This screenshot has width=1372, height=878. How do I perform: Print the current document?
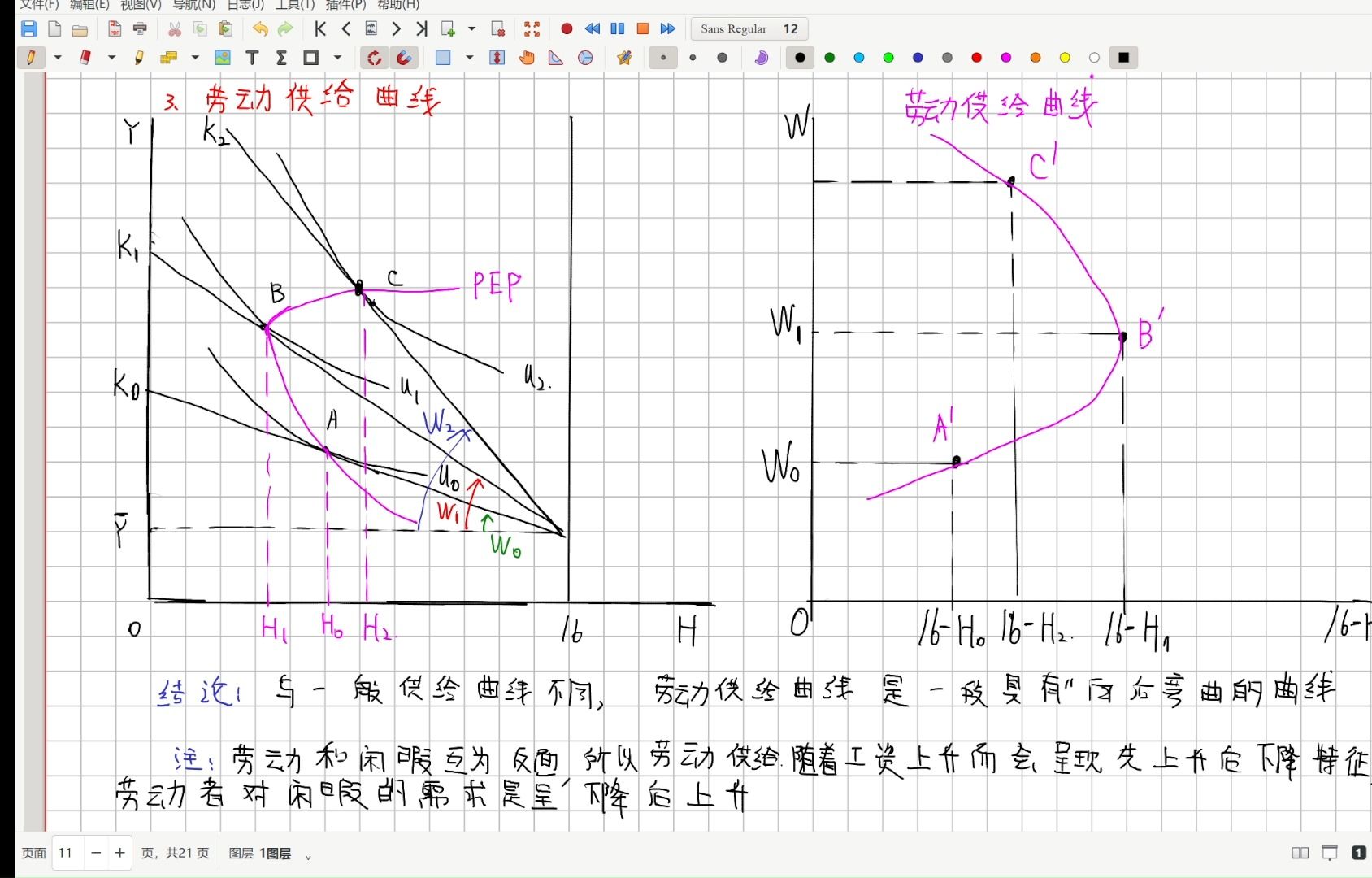point(140,29)
